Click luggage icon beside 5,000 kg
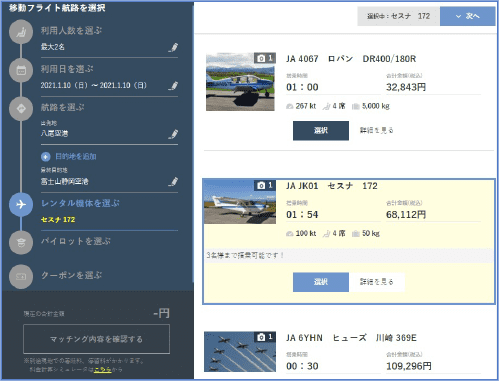499x381 pixels. click(x=356, y=106)
